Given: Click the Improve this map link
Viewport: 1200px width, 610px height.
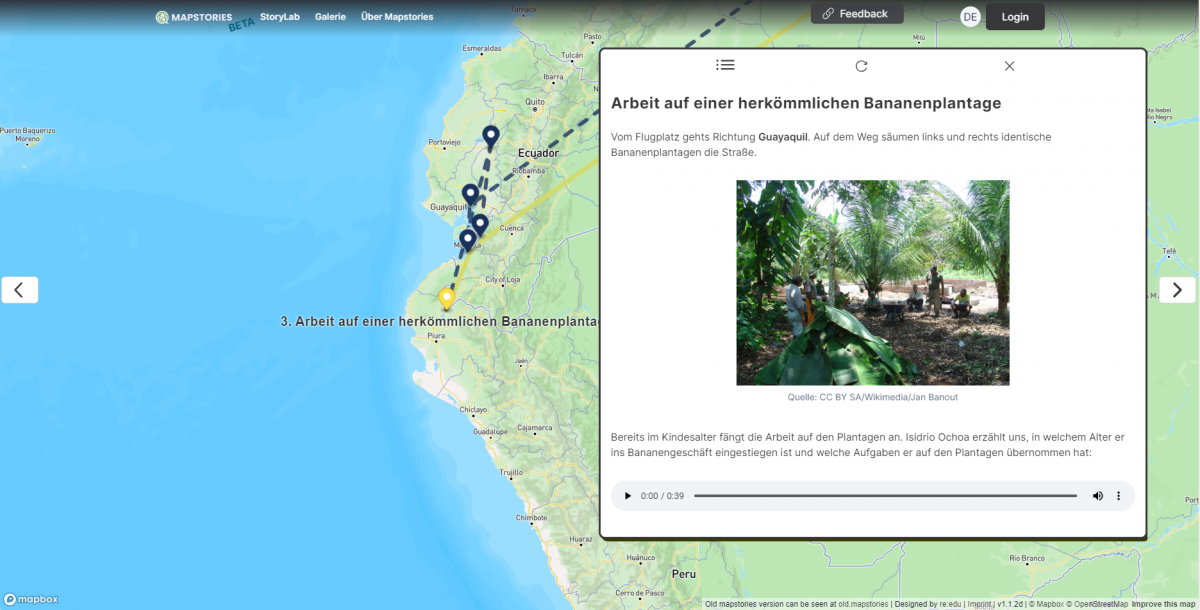Looking at the screenshot, I should click(x=1164, y=604).
